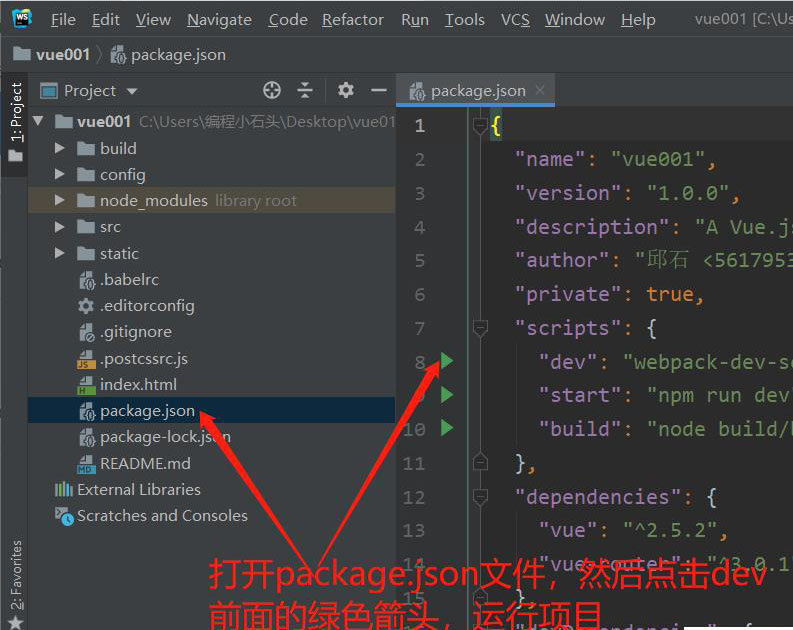Open the Window menu
The width and height of the screenshot is (793, 630).
click(x=575, y=20)
